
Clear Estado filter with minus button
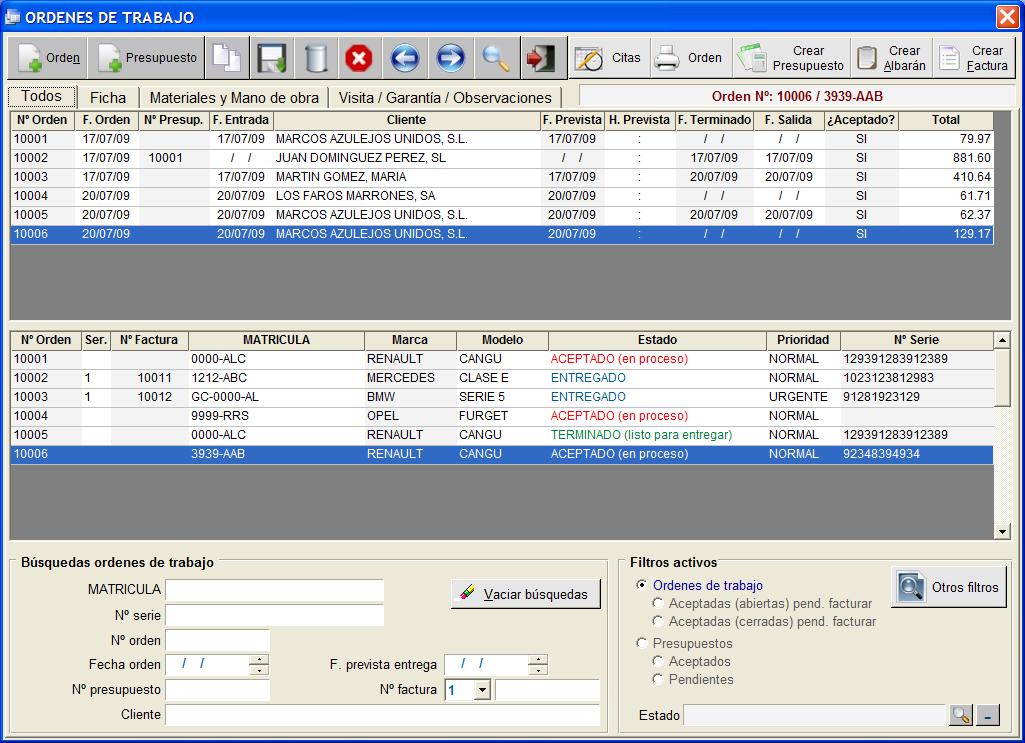coord(988,715)
